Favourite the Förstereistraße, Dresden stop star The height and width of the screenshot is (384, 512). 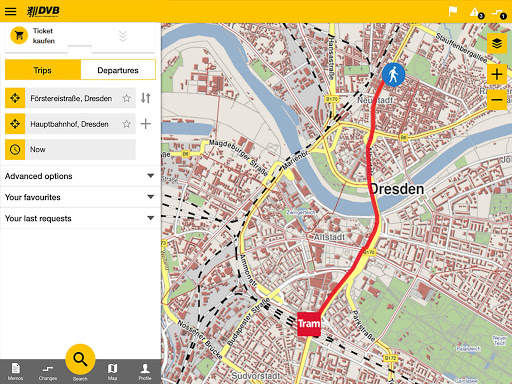click(x=127, y=98)
